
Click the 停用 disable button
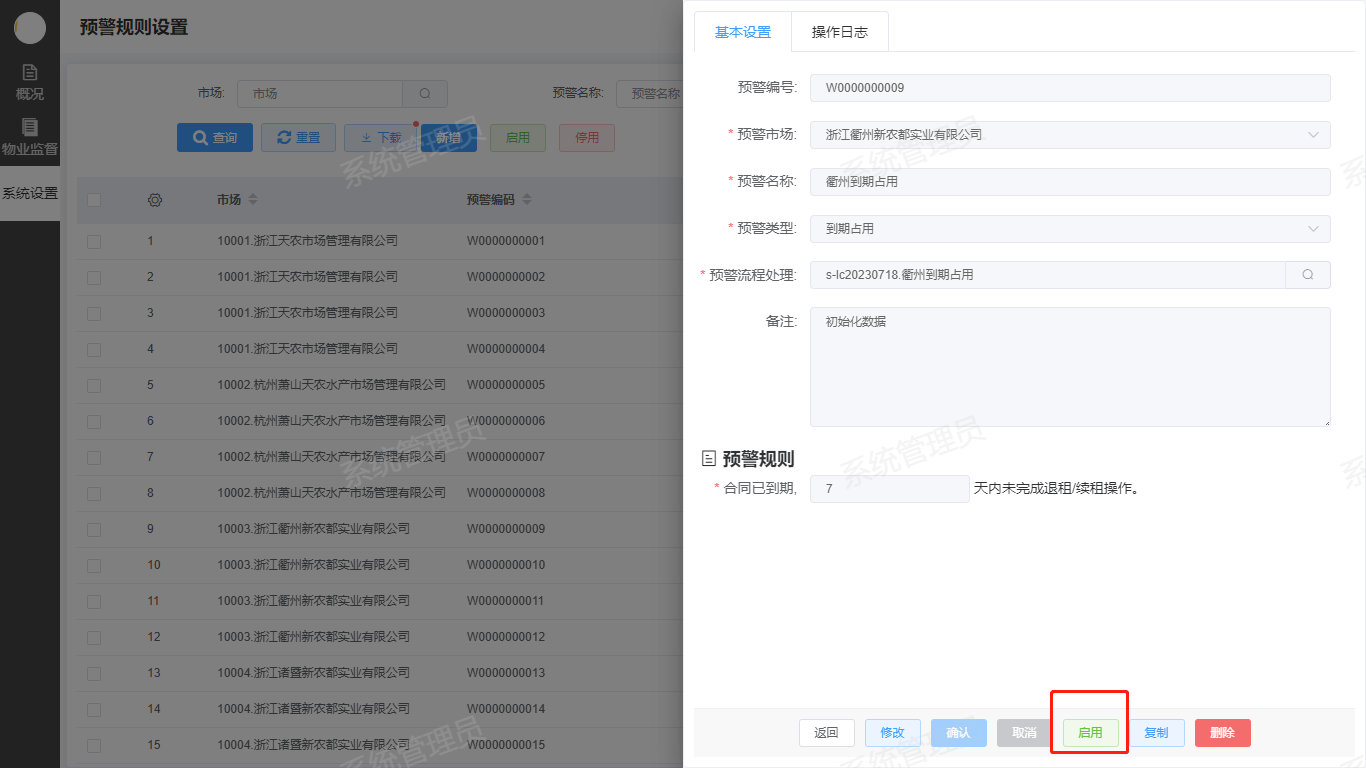point(587,138)
